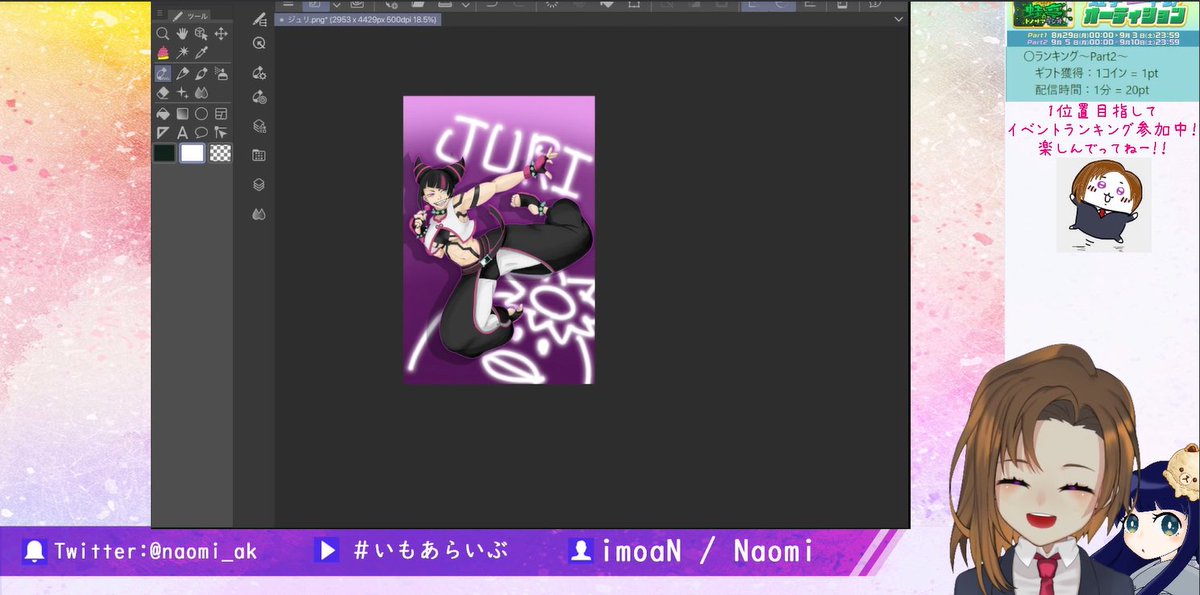The width and height of the screenshot is (1200, 595).
Task: Select the Auto select magic wand
Action: (x=182, y=53)
